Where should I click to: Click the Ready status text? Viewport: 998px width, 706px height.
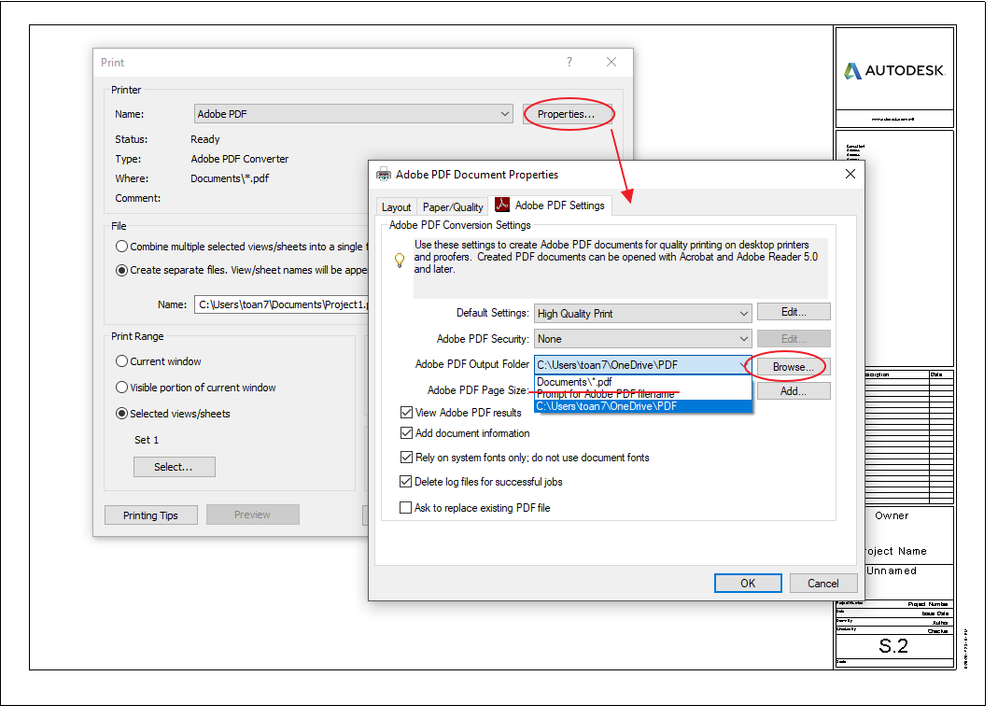tap(205, 139)
